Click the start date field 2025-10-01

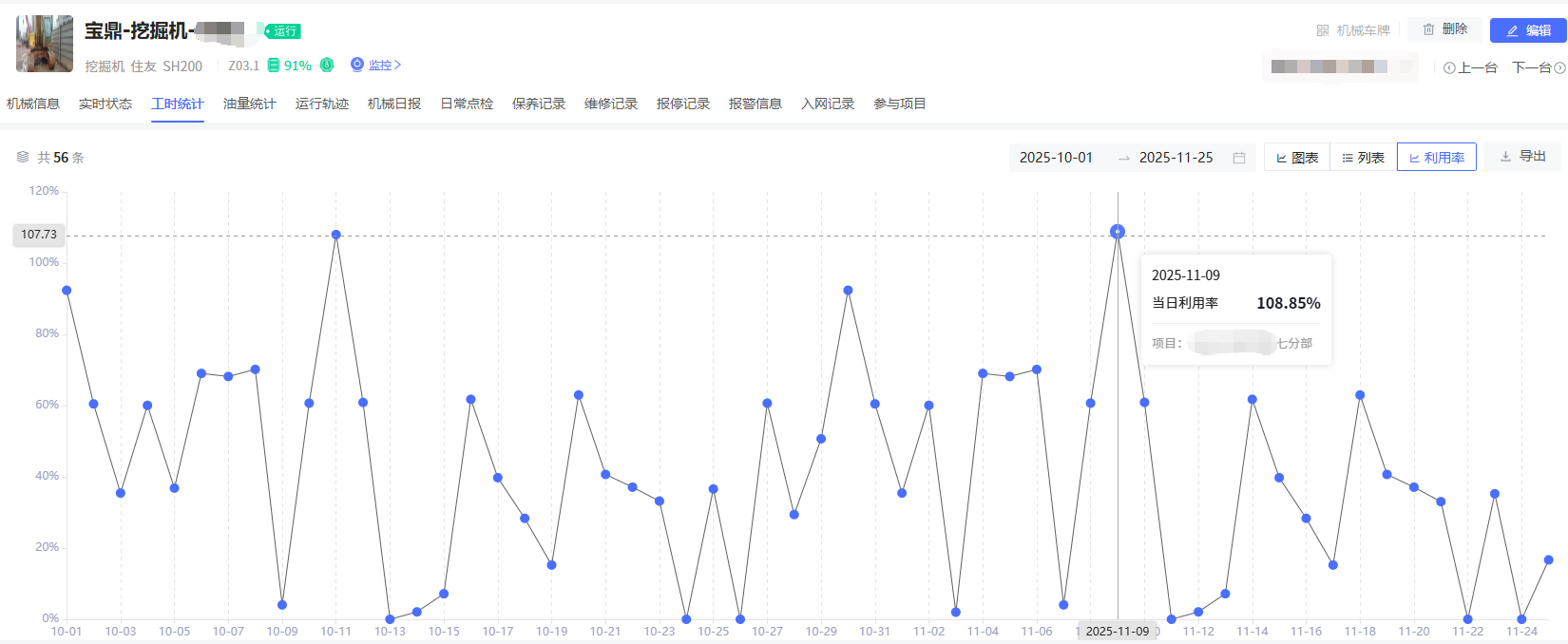pyautogui.click(x=1057, y=158)
